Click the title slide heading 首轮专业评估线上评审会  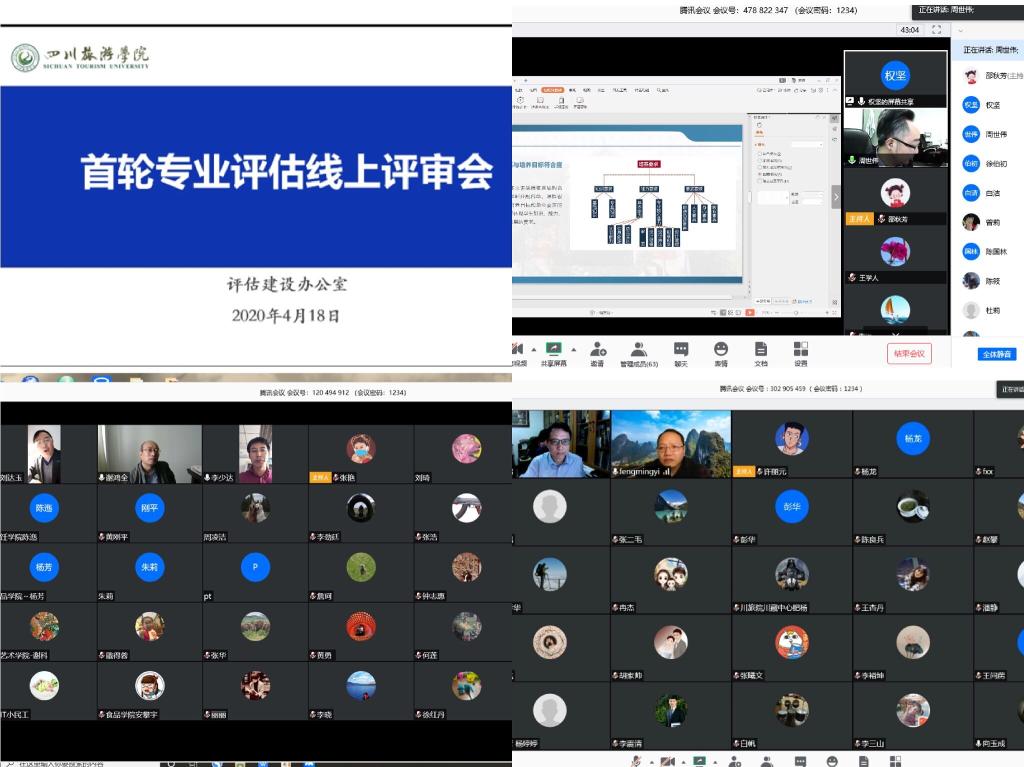point(286,172)
